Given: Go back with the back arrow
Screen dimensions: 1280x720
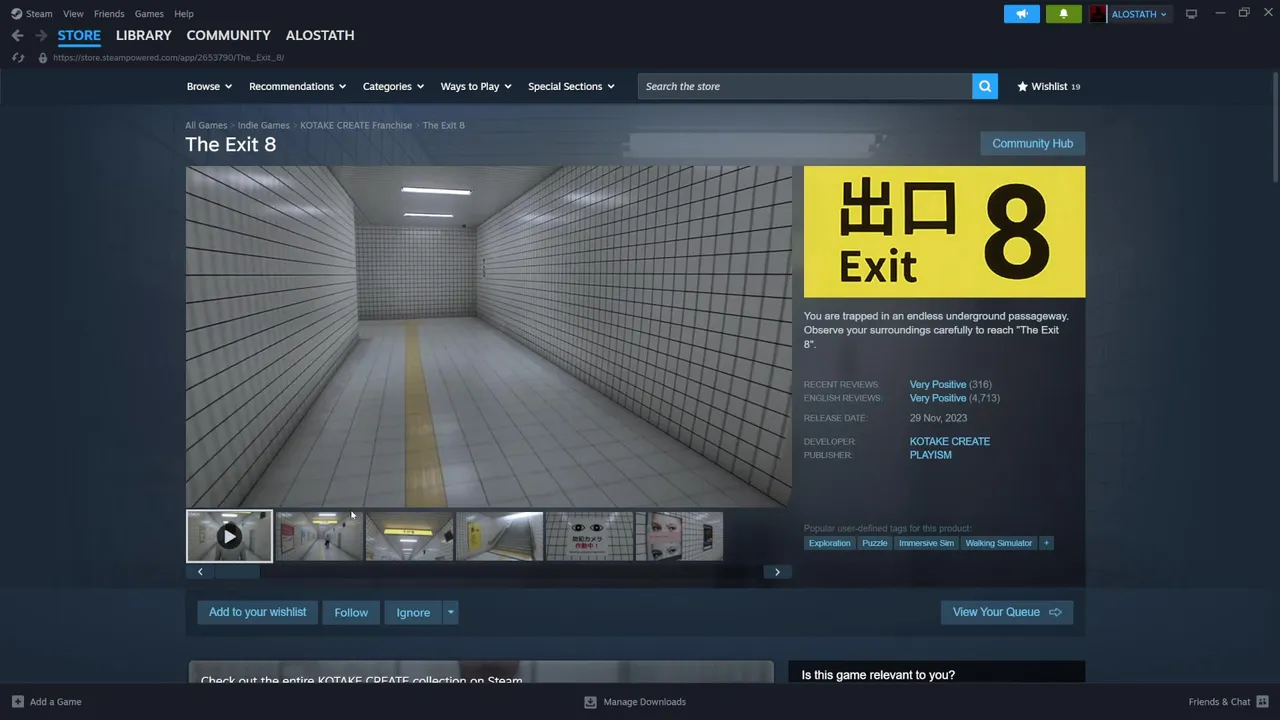Looking at the screenshot, I should click(x=17, y=35).
